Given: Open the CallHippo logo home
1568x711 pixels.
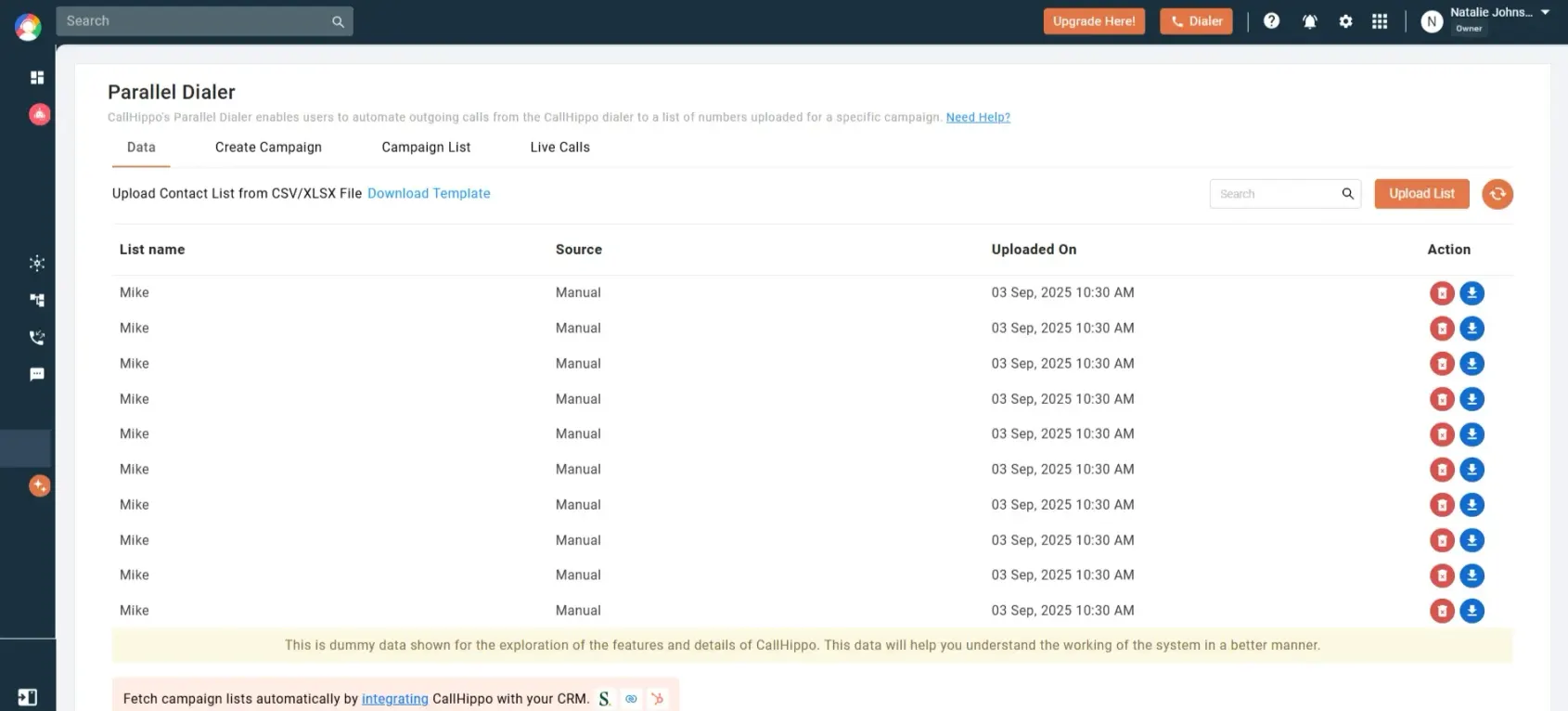Looking at the screenshot, I should click(x=28, y=27).
